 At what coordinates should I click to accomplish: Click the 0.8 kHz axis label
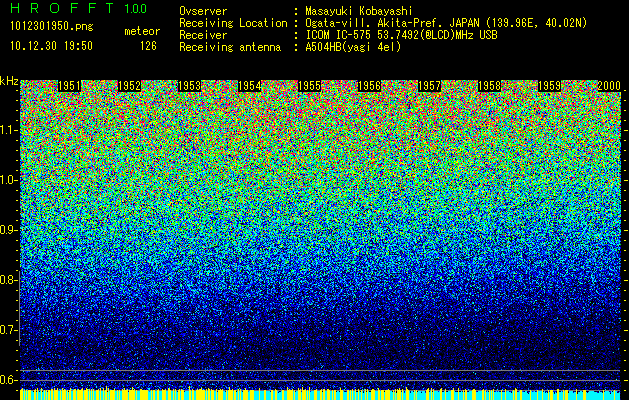coord(8,280)
